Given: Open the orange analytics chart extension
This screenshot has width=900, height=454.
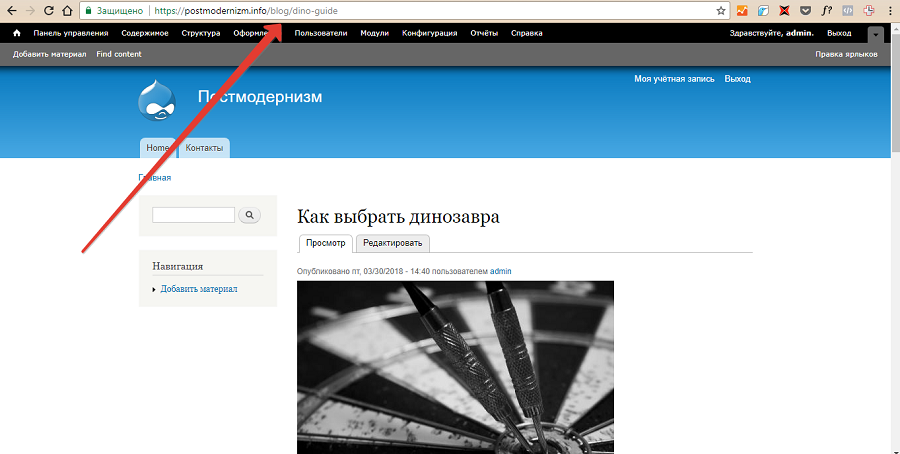Looking at the screenshot, I should click(x=743, y=10).
